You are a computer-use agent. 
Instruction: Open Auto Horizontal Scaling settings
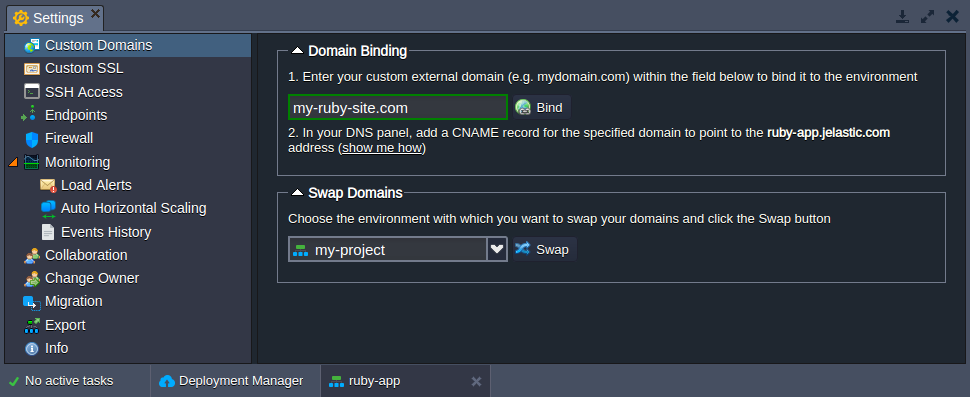(128, 208)
